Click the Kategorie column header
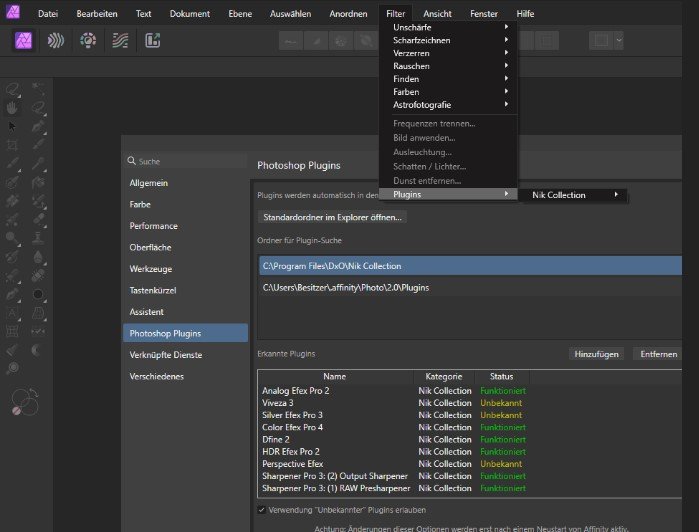 coord(444,376)
